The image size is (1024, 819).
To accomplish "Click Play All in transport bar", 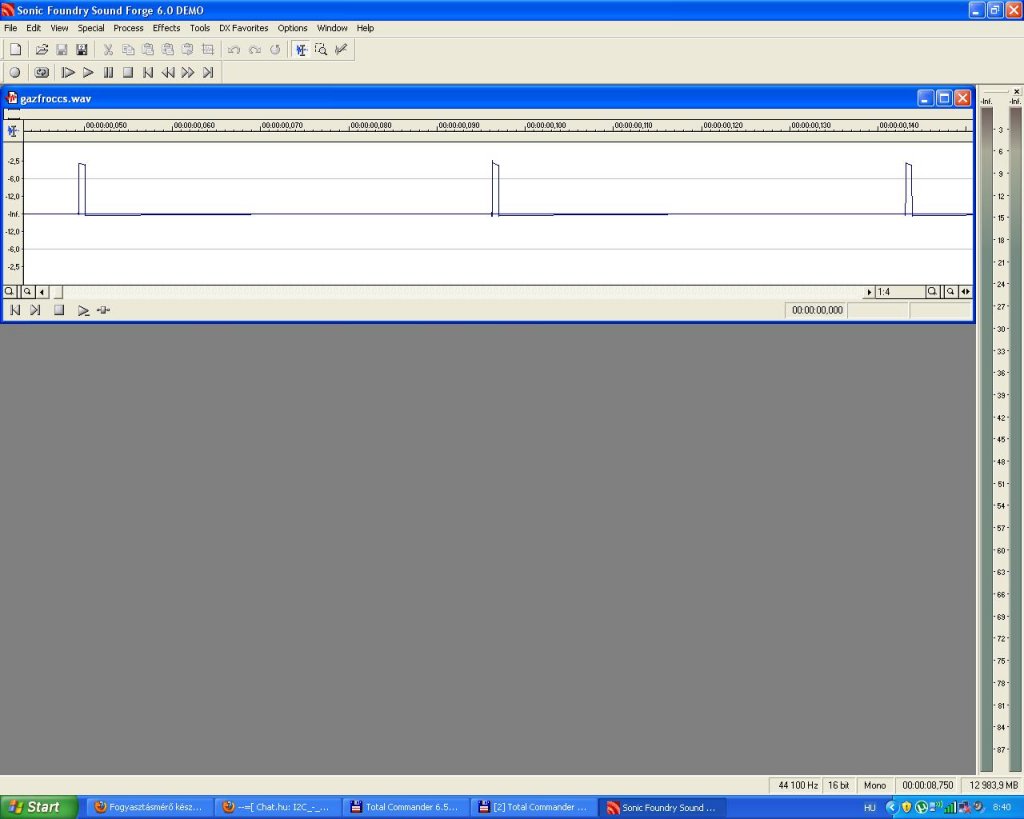I will coord(68,72).
